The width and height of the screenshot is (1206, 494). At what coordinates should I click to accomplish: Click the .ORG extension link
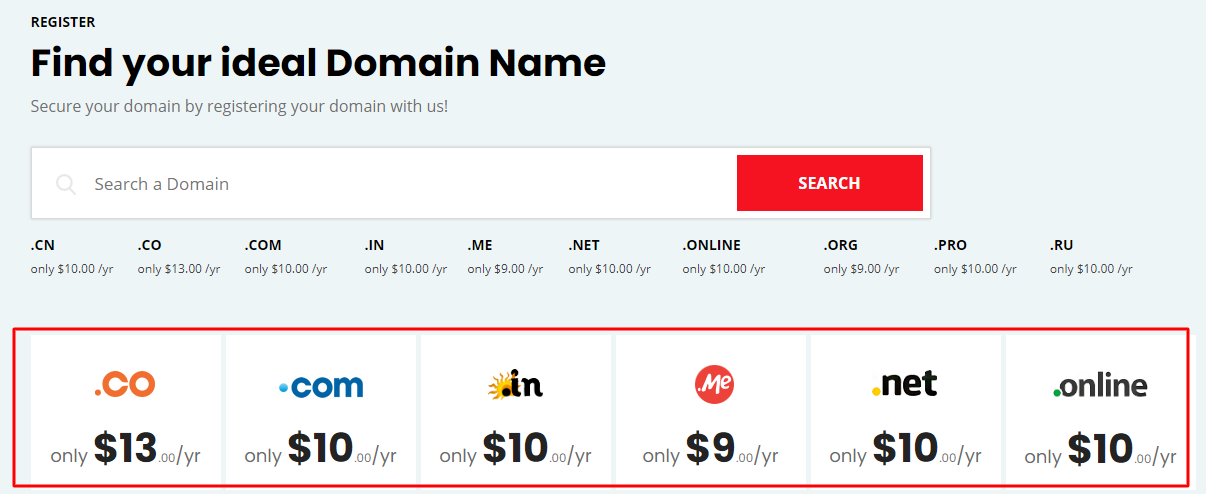pyautogui.click(x=841, y=245)
